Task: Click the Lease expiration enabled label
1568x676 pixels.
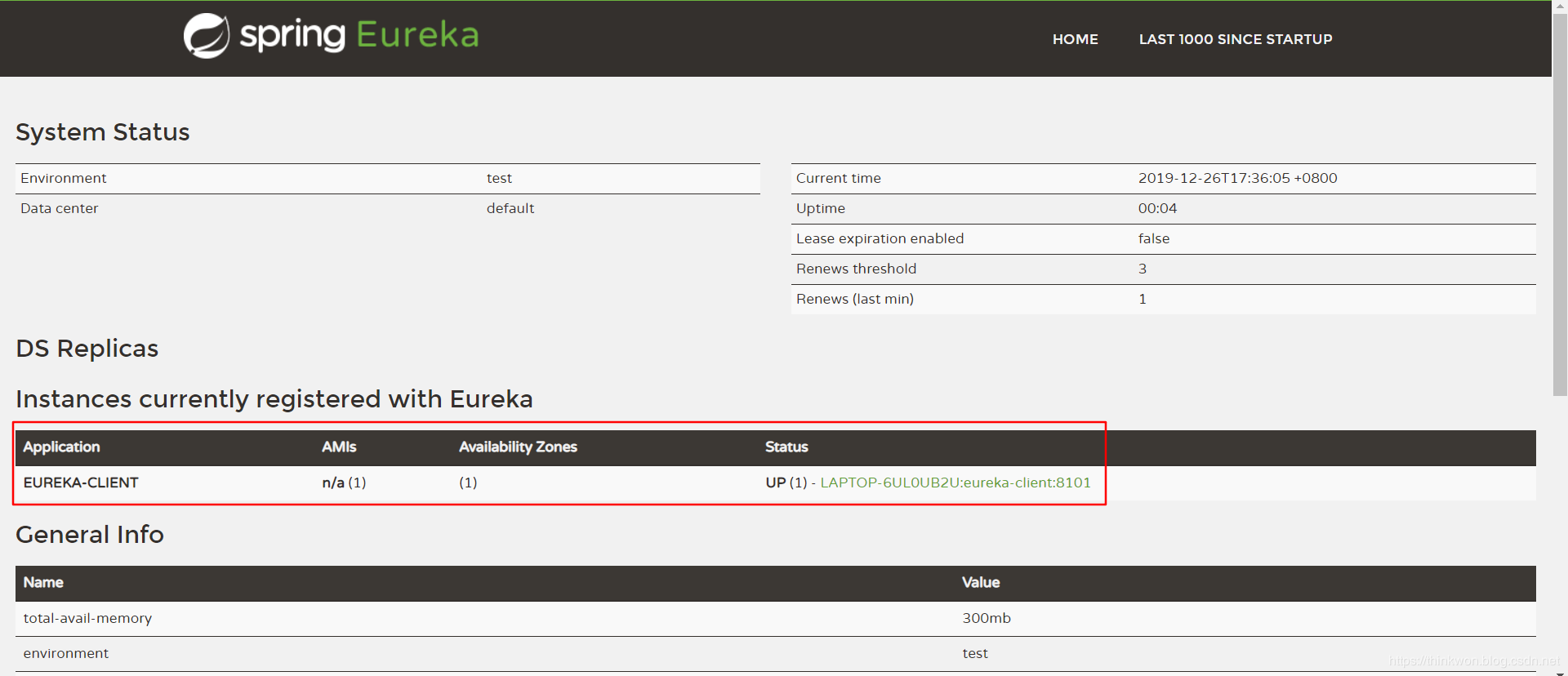Action: point(880,238)
